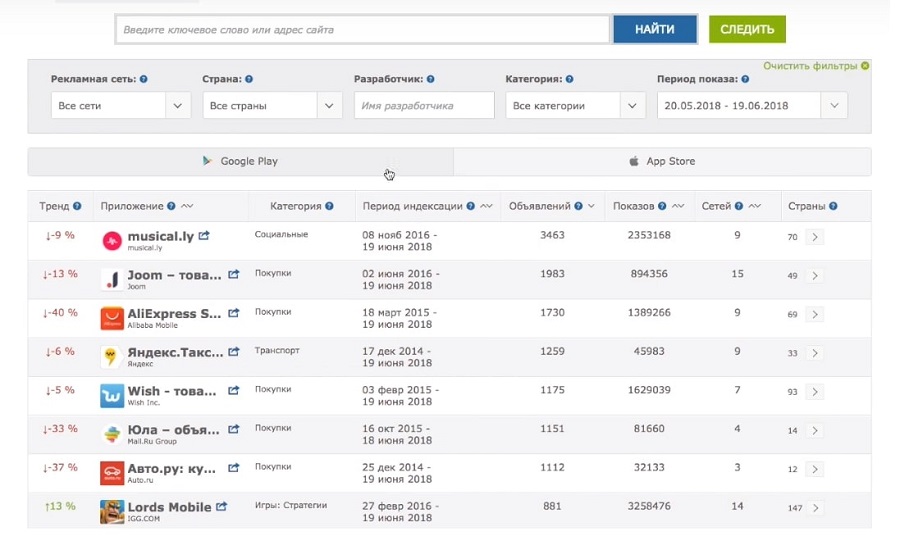Expand countries for Lords Mobile row
Image resolution: width=900 pixels, height=545 pixels.
click(814, 508)
